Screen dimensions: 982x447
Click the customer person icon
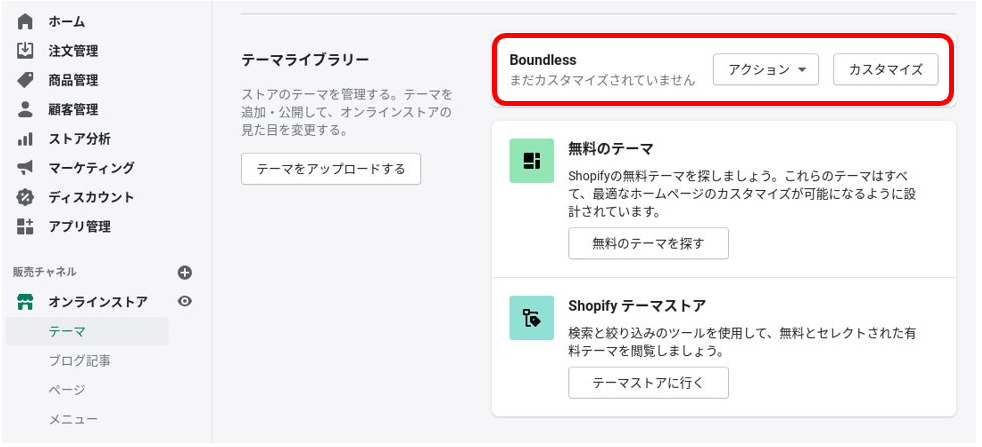coord(25,110)
